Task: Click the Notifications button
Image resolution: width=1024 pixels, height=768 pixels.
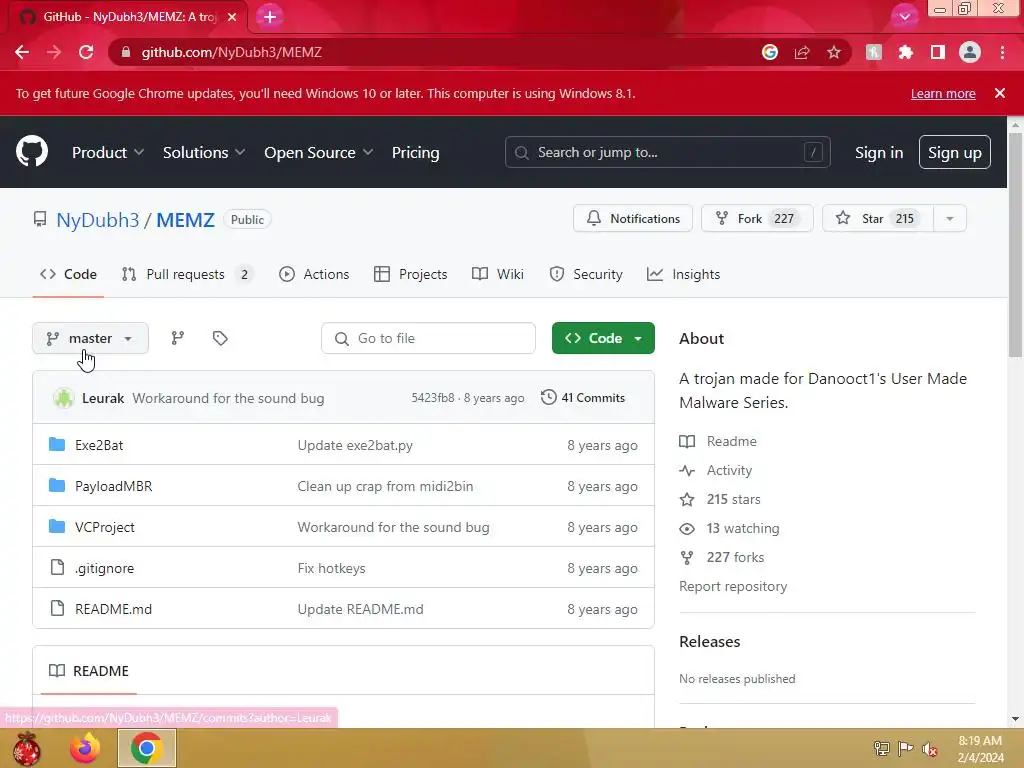Action: pyautogui.click(x=633, y=218)
